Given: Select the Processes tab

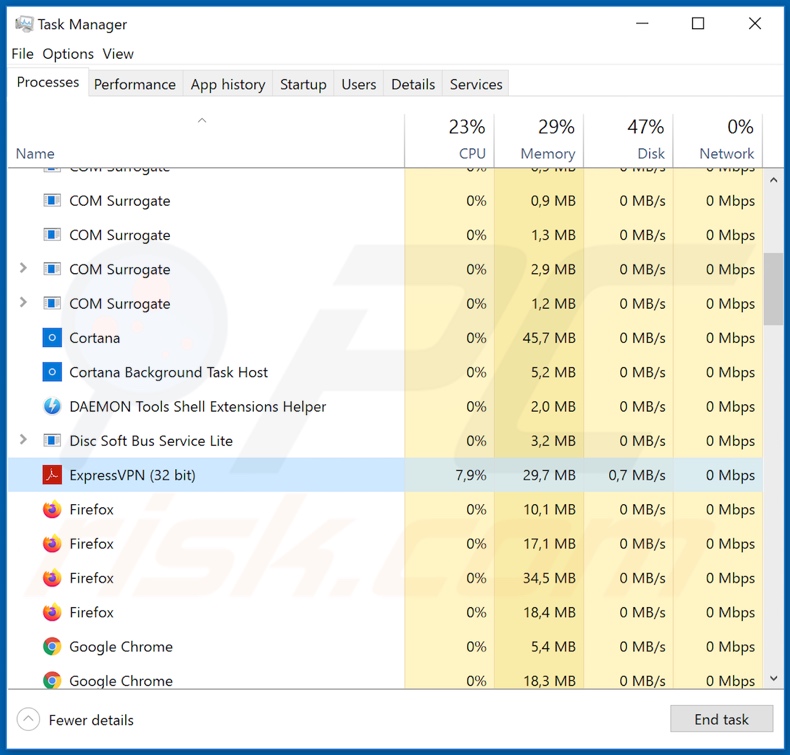Looking at the screenshot, I should pyautogui.click(x=48, y=82).
